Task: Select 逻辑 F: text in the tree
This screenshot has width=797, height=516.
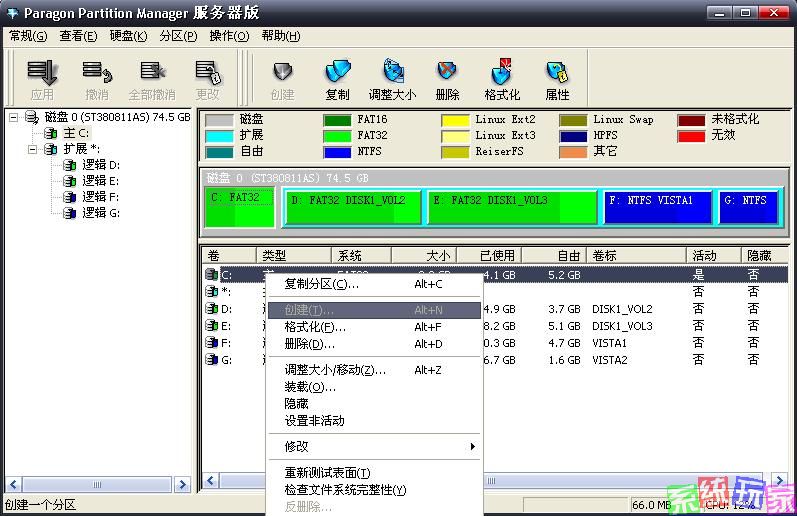Action: [x=101, y=197]
